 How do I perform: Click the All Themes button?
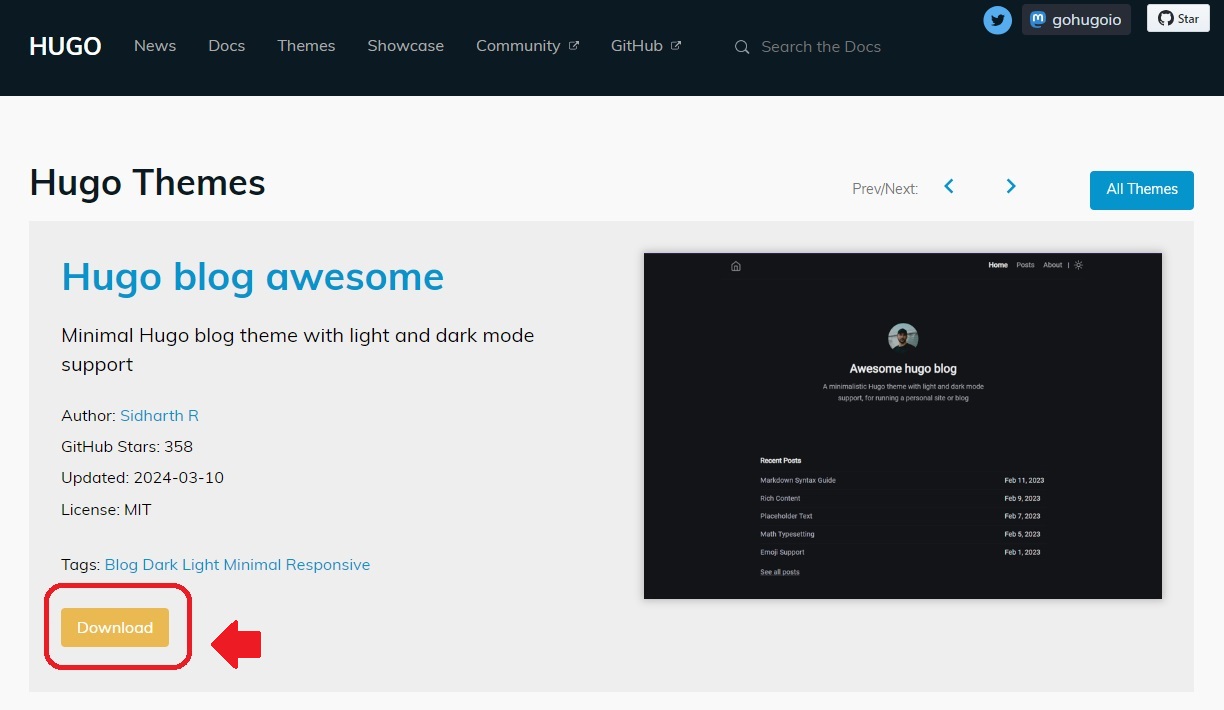[x=1142, y=190]
